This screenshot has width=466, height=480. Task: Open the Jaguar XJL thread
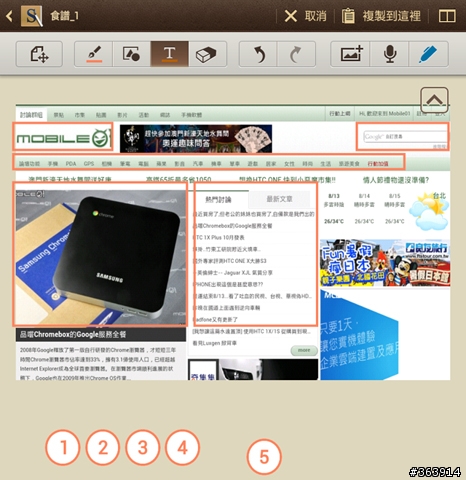(x=233, y=273)
